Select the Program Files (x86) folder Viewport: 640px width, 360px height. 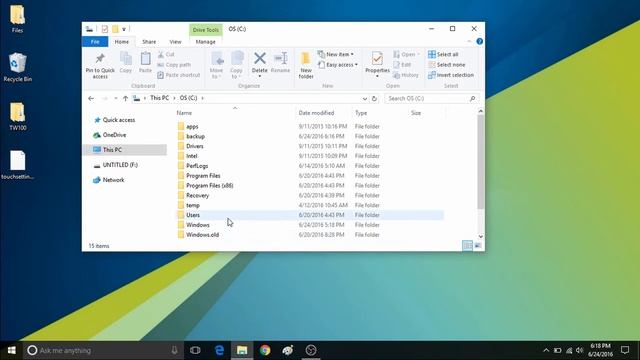[x=310, y=185]
